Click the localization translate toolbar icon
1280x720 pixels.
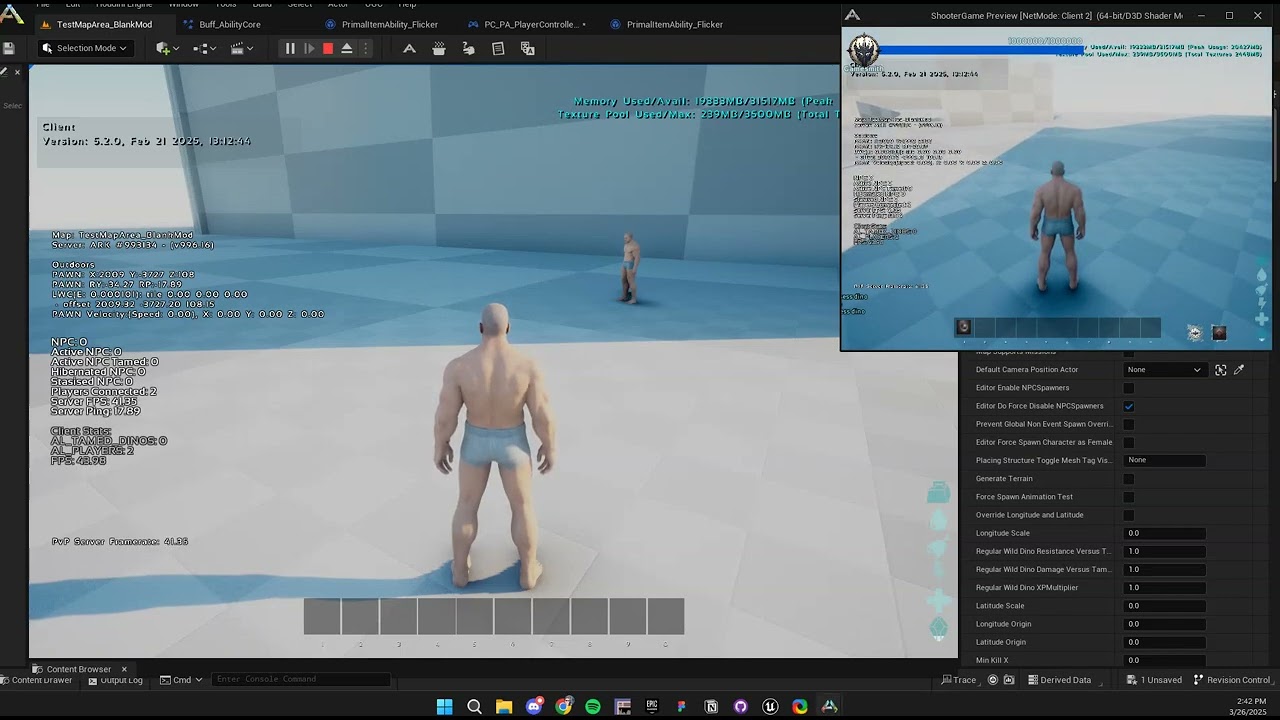click(x=528, y=48)
